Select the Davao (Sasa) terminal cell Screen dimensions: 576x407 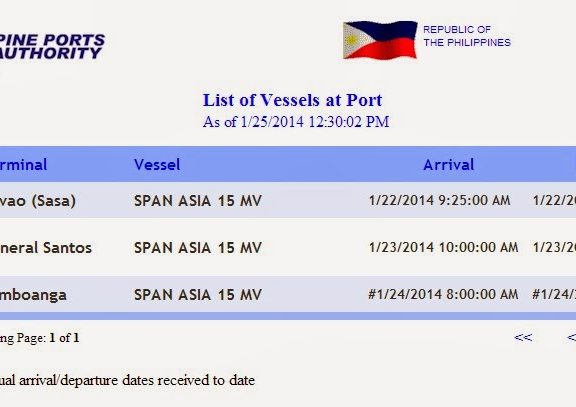(38, 201)
